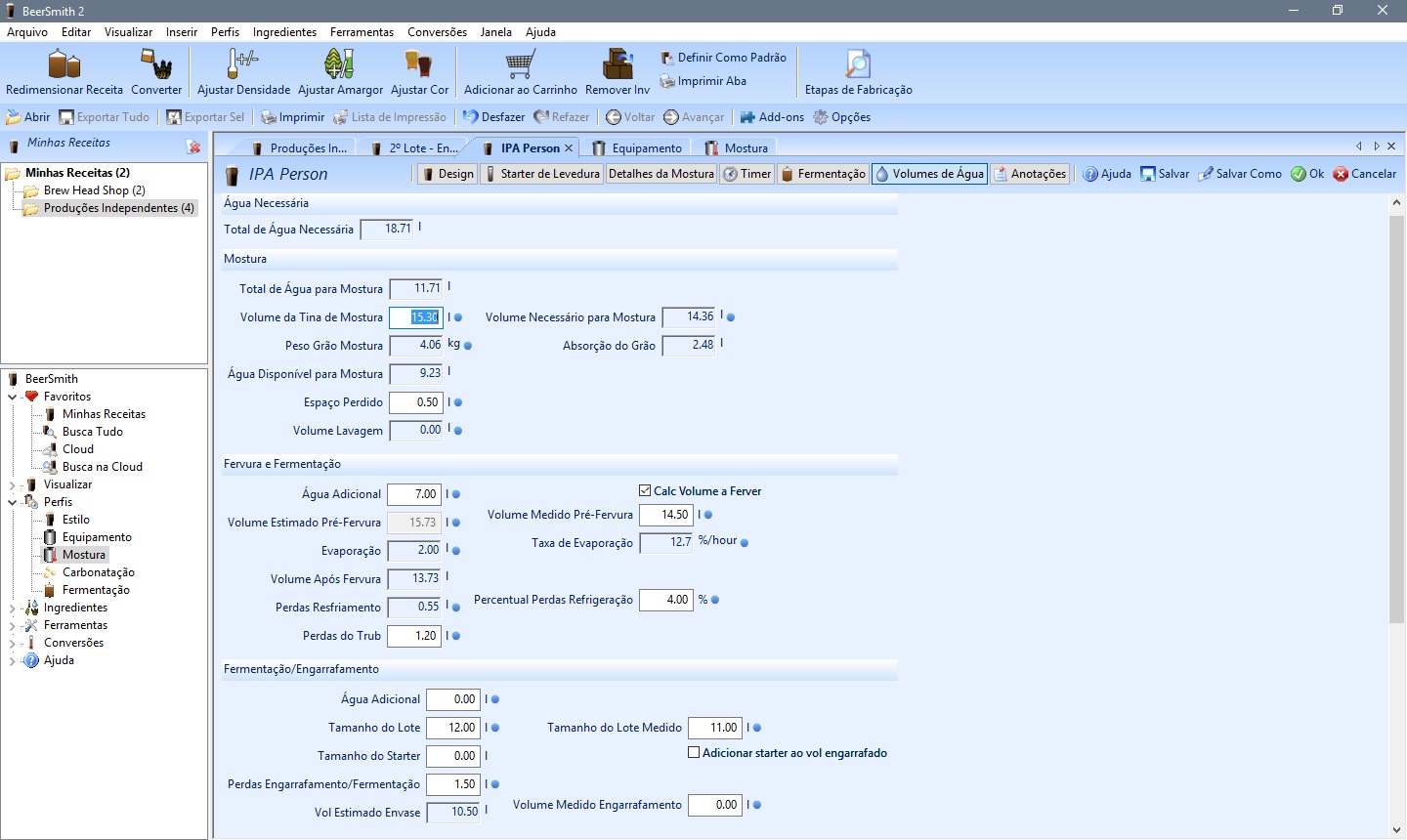Open the Perfis menu
The width and height of the screenshot is (1407, 840).
[x=225, y=32]
